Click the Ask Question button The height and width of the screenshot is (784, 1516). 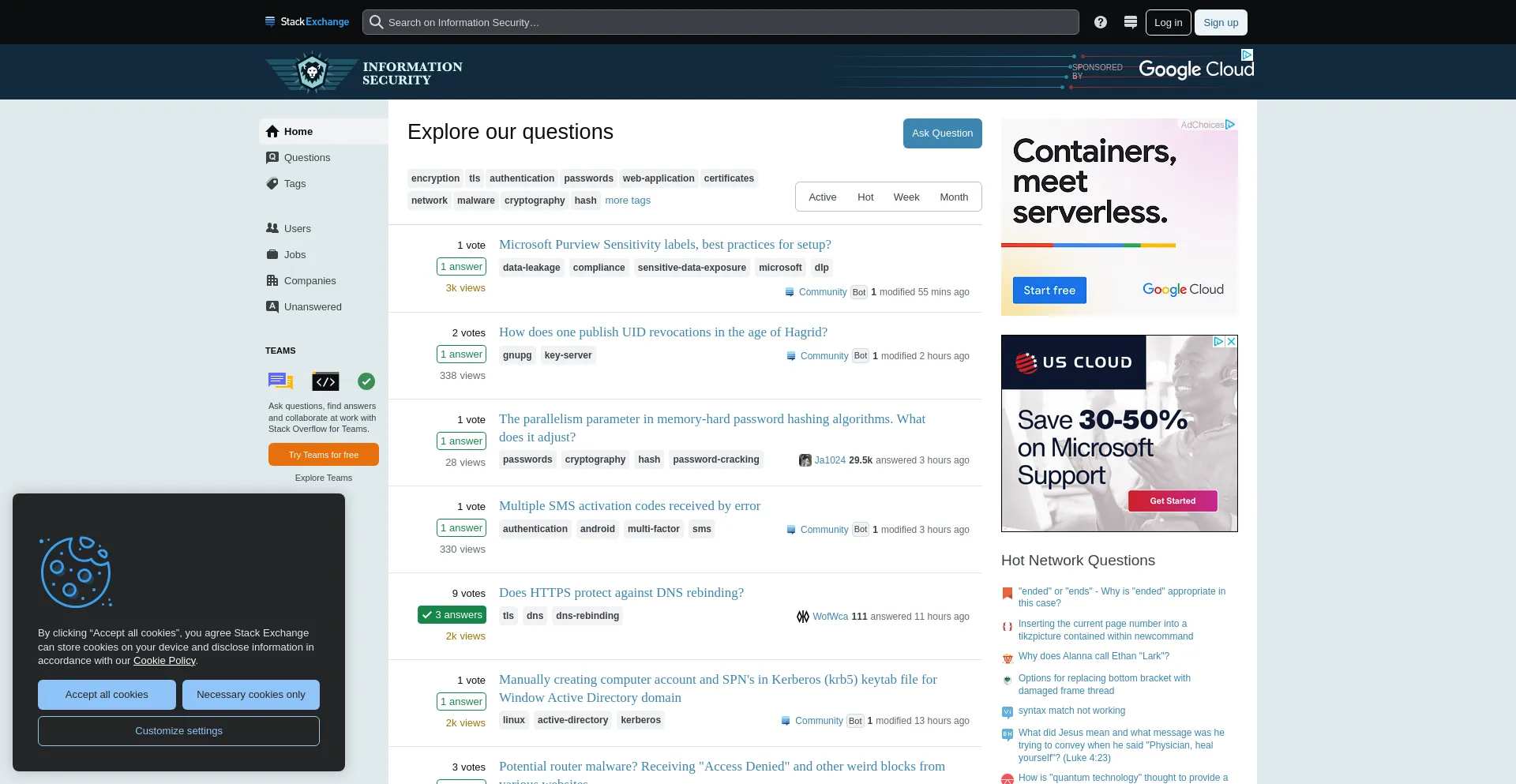pyautogui.click(x=943, y=133)
